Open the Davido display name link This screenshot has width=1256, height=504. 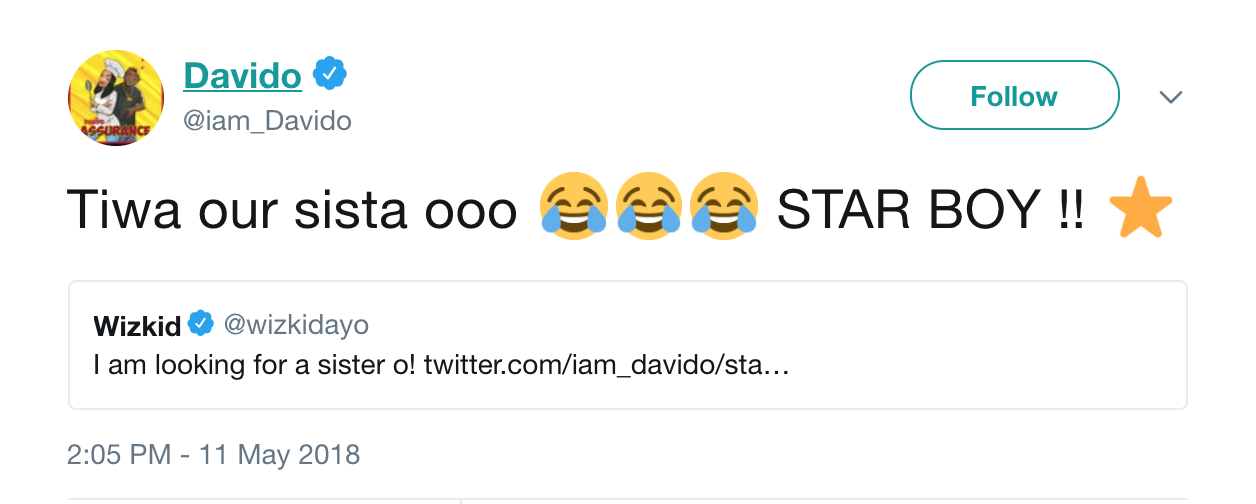click(242, 75)
